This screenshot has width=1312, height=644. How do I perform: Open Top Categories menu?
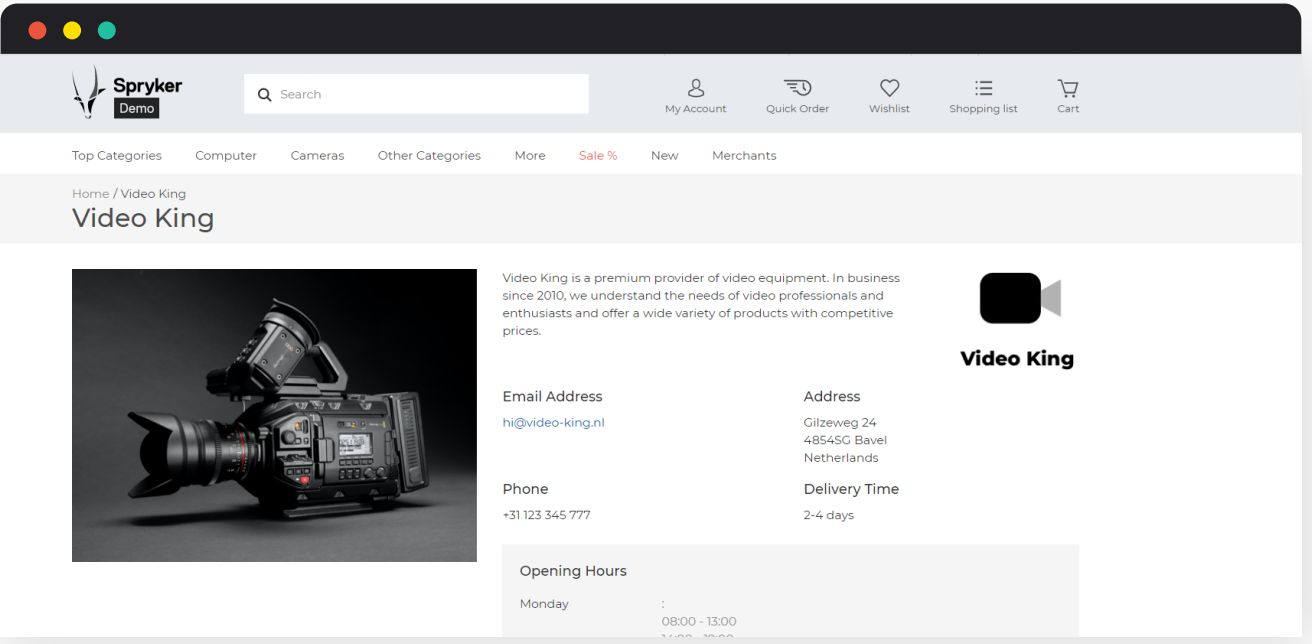tap(117, 155)
